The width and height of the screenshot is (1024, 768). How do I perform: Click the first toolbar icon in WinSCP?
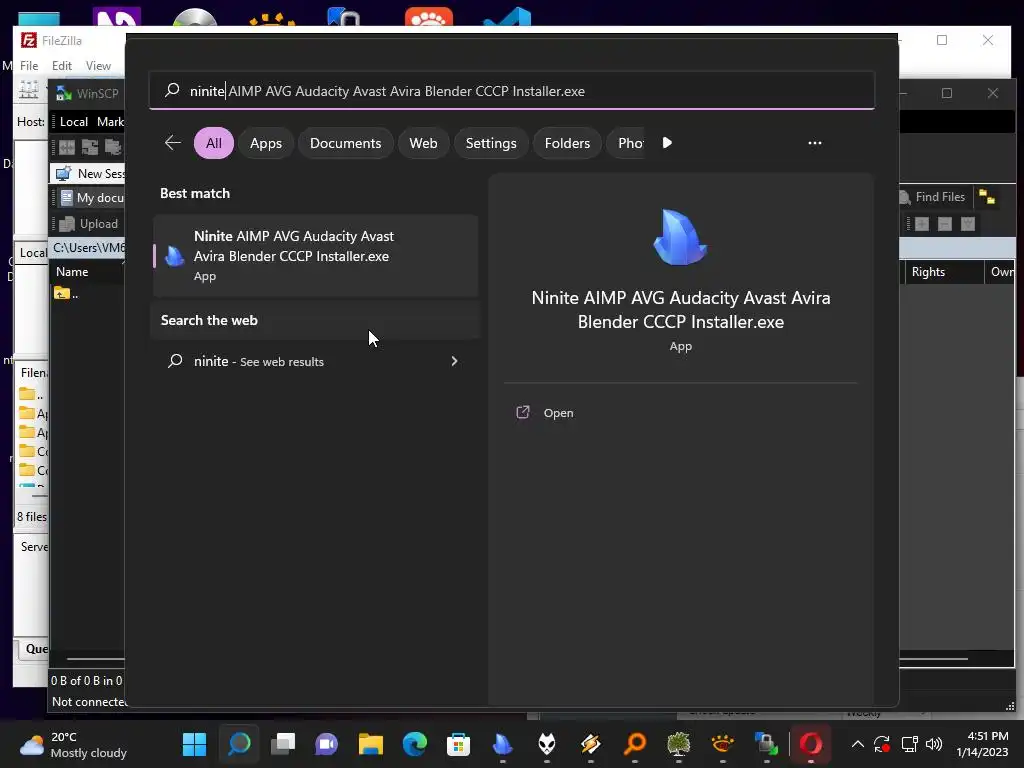tap(67, 147)
